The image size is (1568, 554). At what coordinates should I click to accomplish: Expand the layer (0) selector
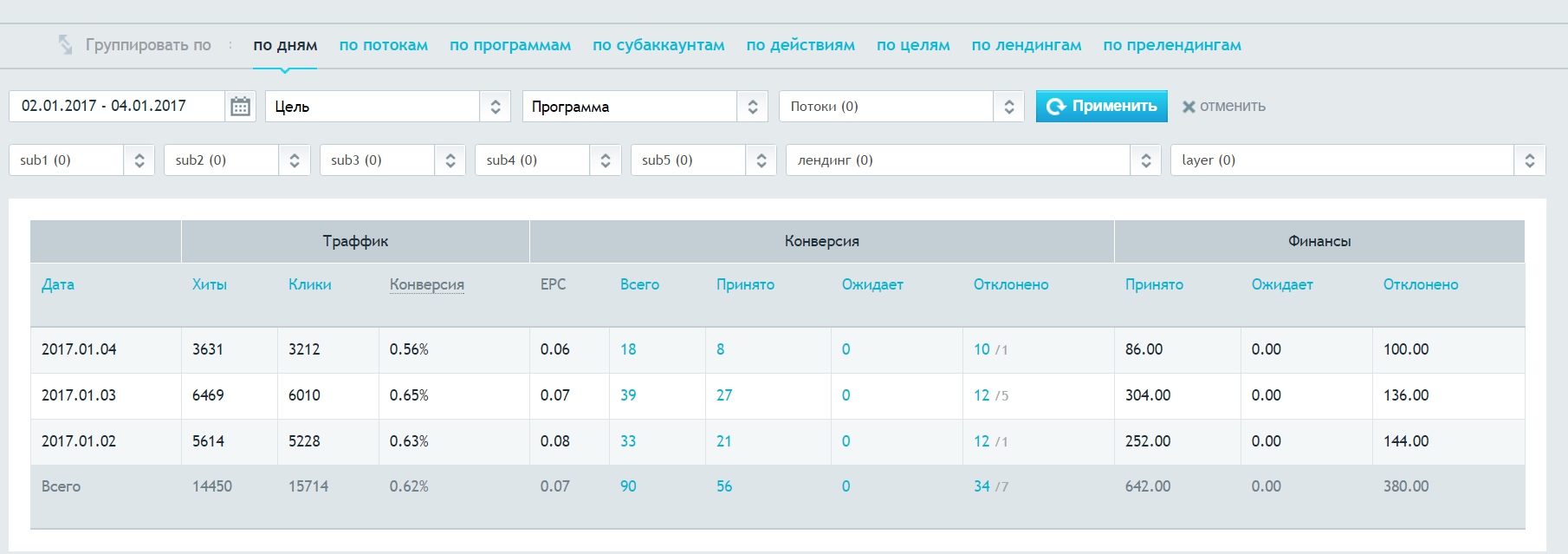click(1358, 160)
